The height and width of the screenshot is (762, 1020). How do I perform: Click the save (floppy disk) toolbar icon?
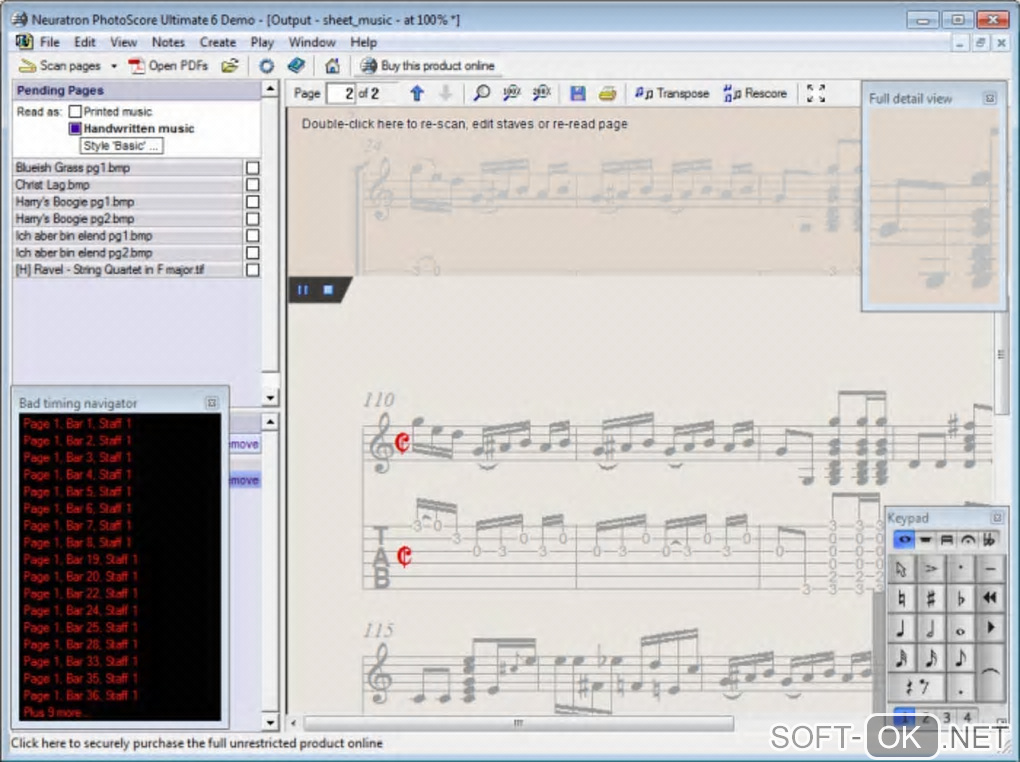coord(577,93)
